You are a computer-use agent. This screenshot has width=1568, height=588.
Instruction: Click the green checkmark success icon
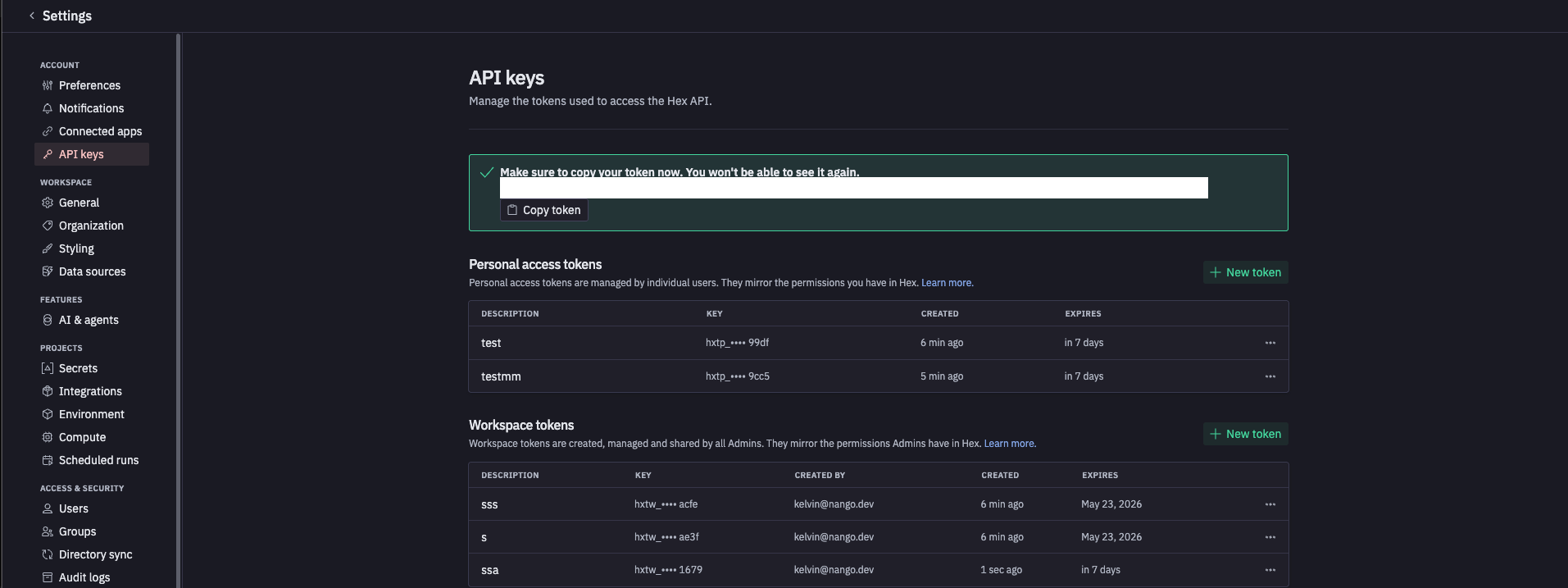click(x=487, y=172)
